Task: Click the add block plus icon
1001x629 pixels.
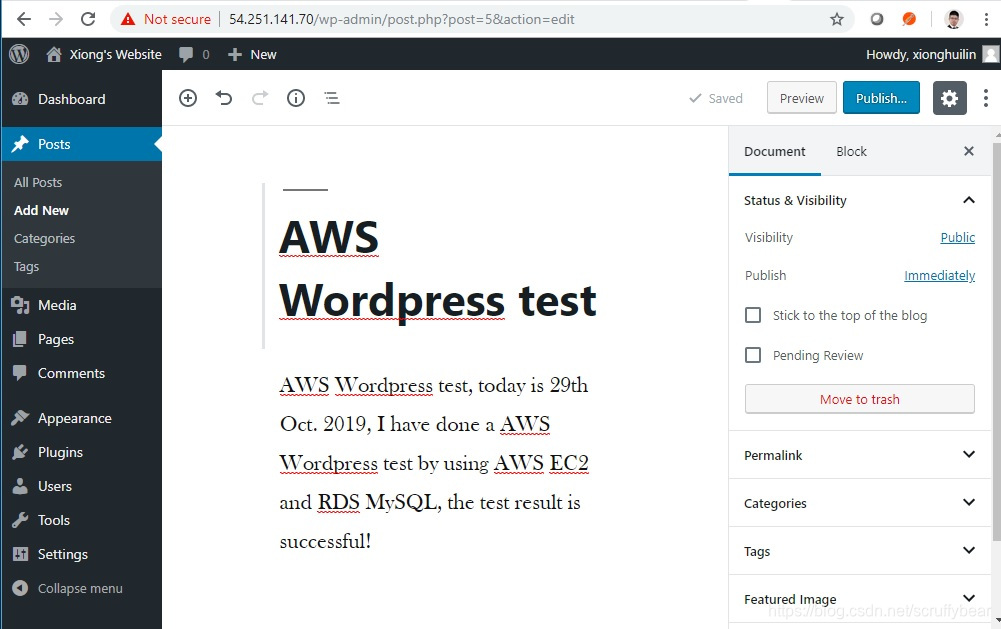Action: [188, 98]
